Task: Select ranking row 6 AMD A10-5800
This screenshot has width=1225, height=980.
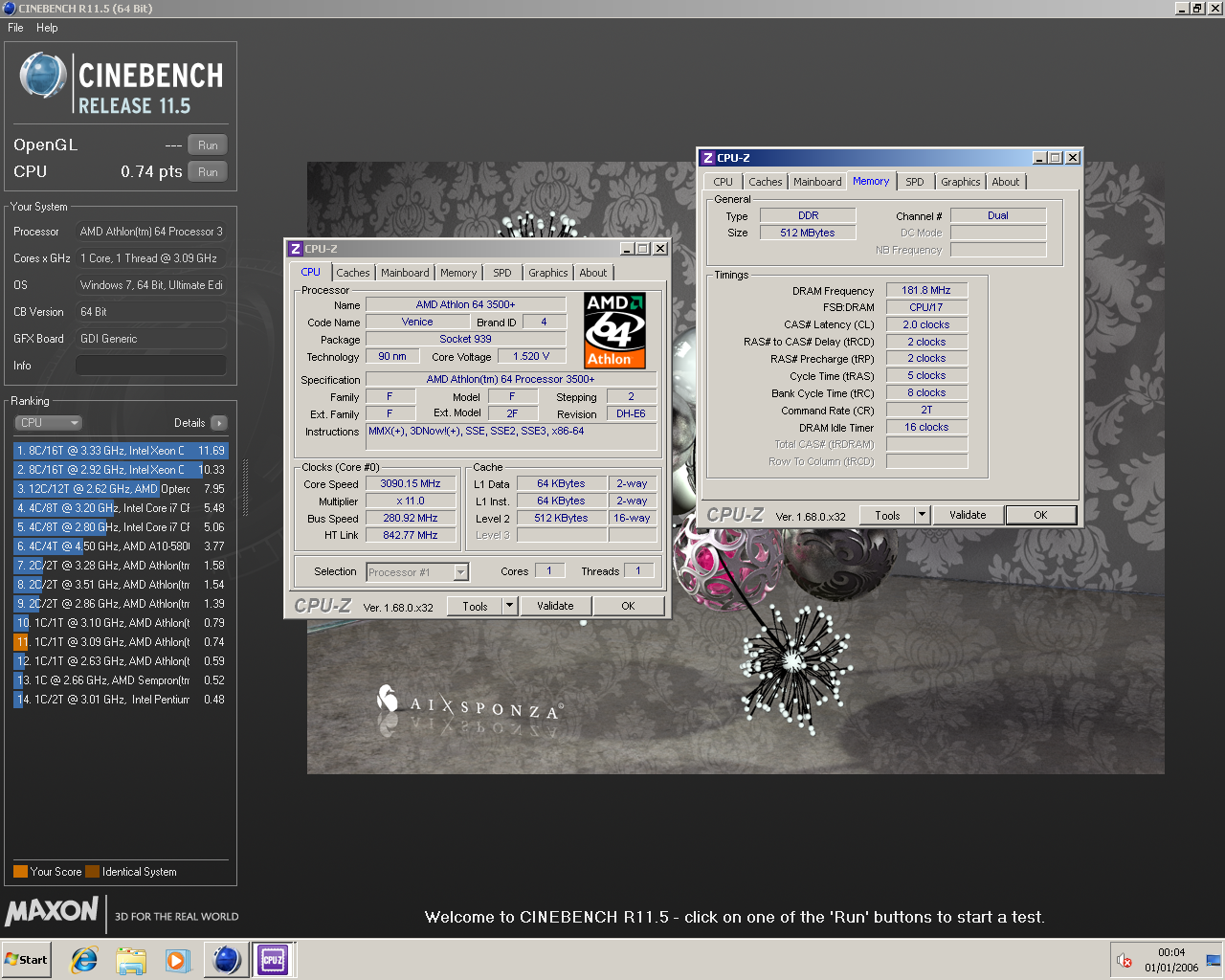Action: click(x=121, y=546)
